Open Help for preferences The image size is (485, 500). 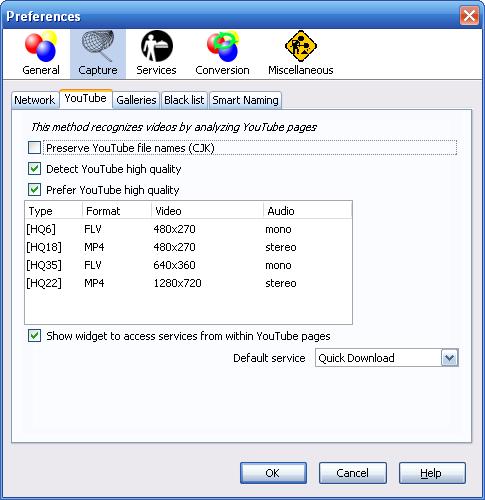coord(432,473)
